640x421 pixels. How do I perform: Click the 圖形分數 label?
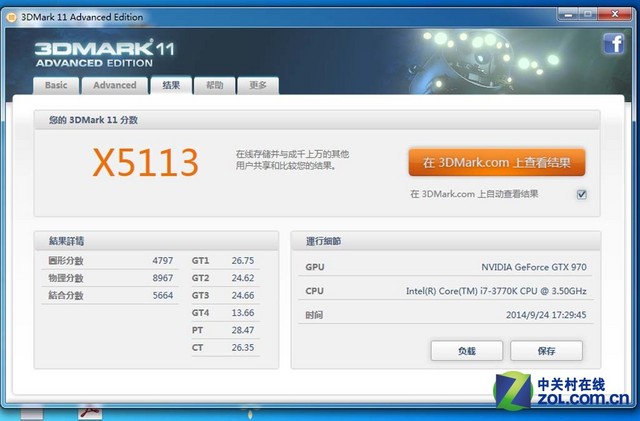(66, 261)
